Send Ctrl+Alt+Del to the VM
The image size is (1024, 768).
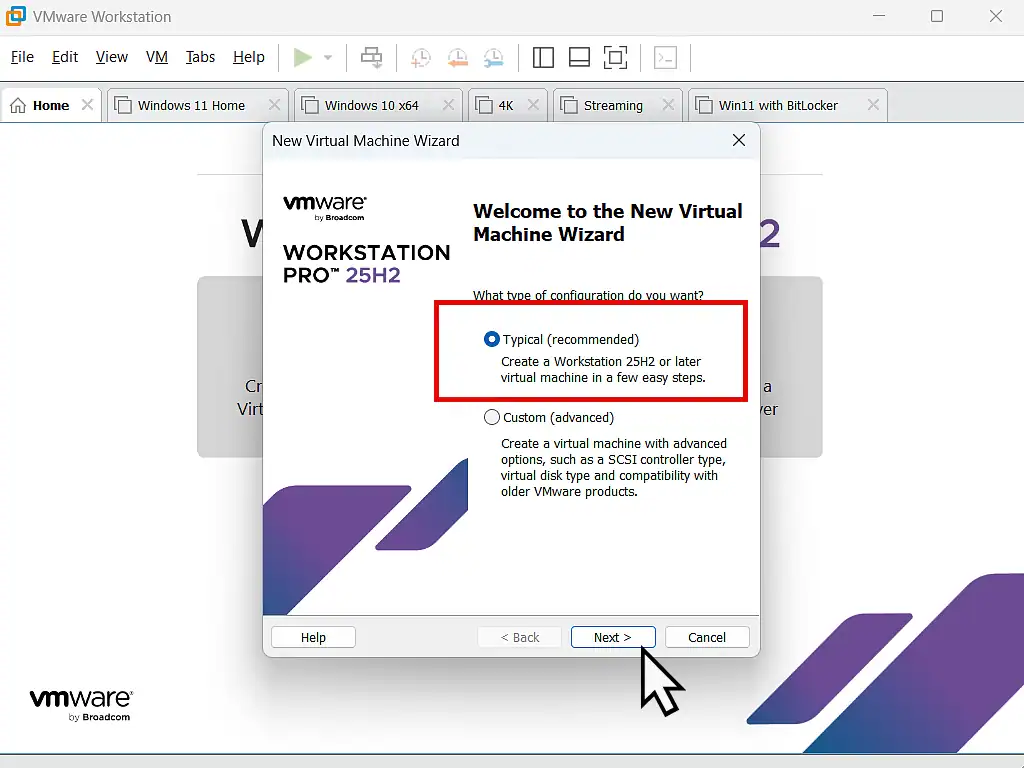[371, 57]
